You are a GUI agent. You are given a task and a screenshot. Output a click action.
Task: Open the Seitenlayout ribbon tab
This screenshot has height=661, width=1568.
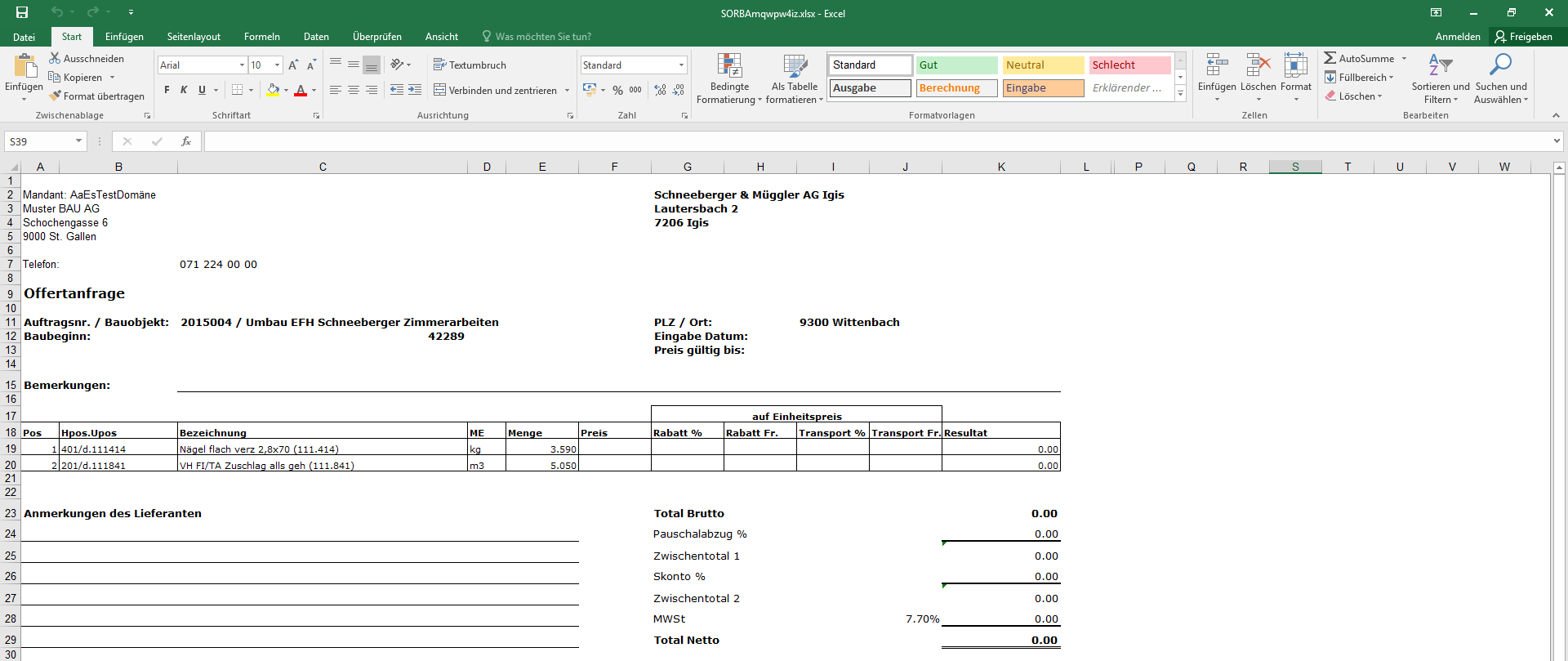[x=194, y=37]
